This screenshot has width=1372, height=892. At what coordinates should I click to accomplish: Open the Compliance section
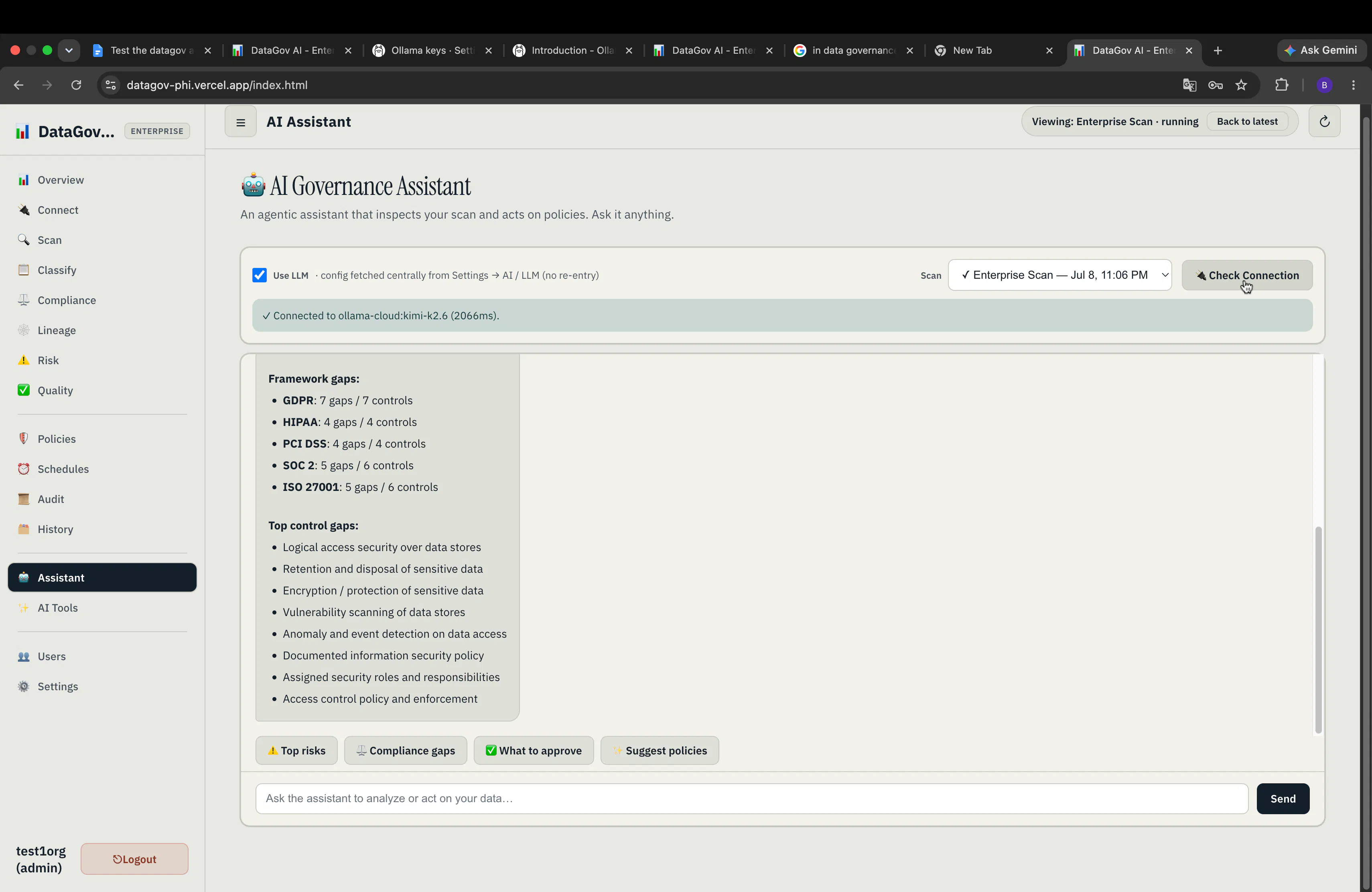coord(102,300)
